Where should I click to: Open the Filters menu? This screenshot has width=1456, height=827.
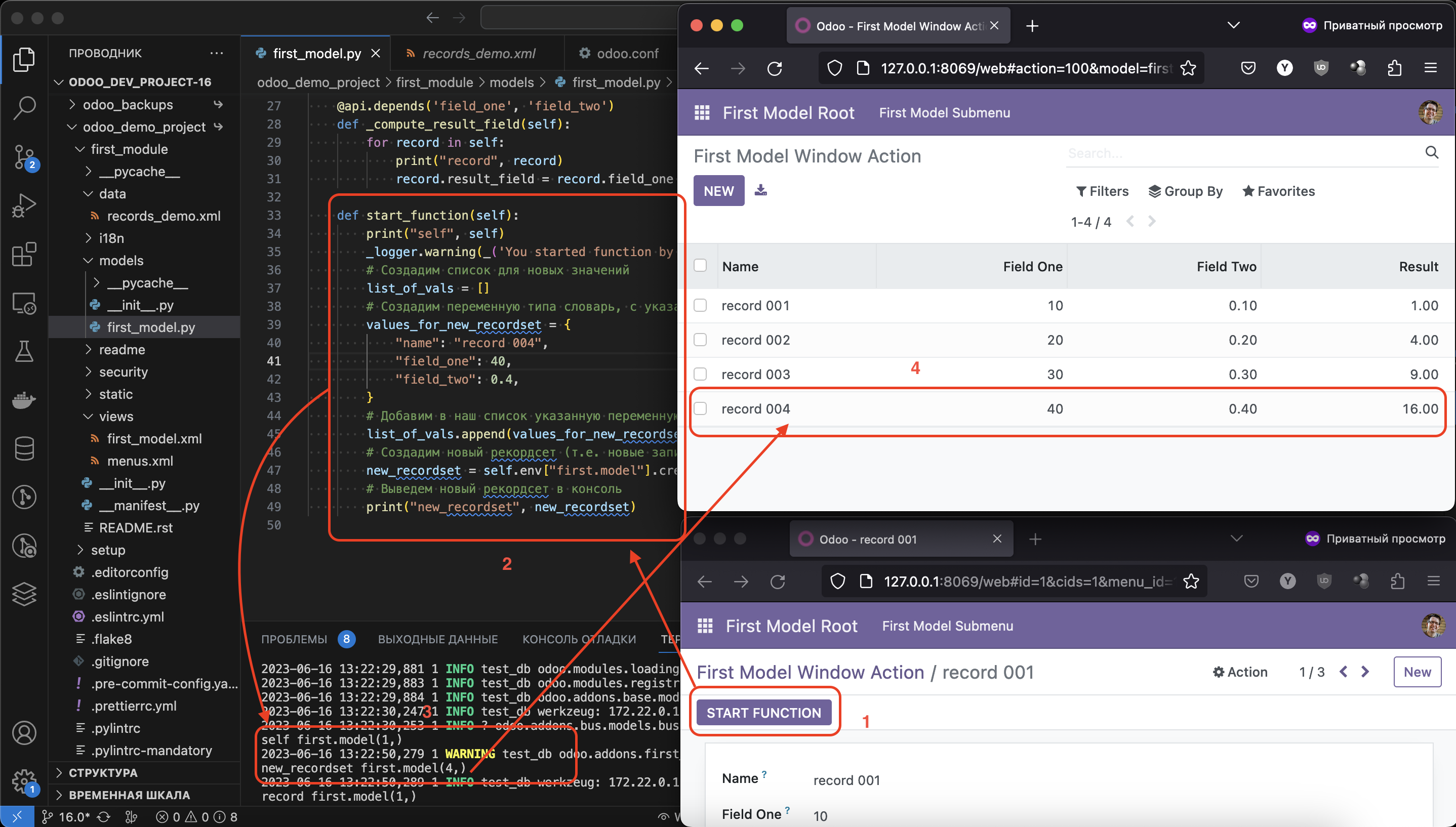coord(1102,191)
